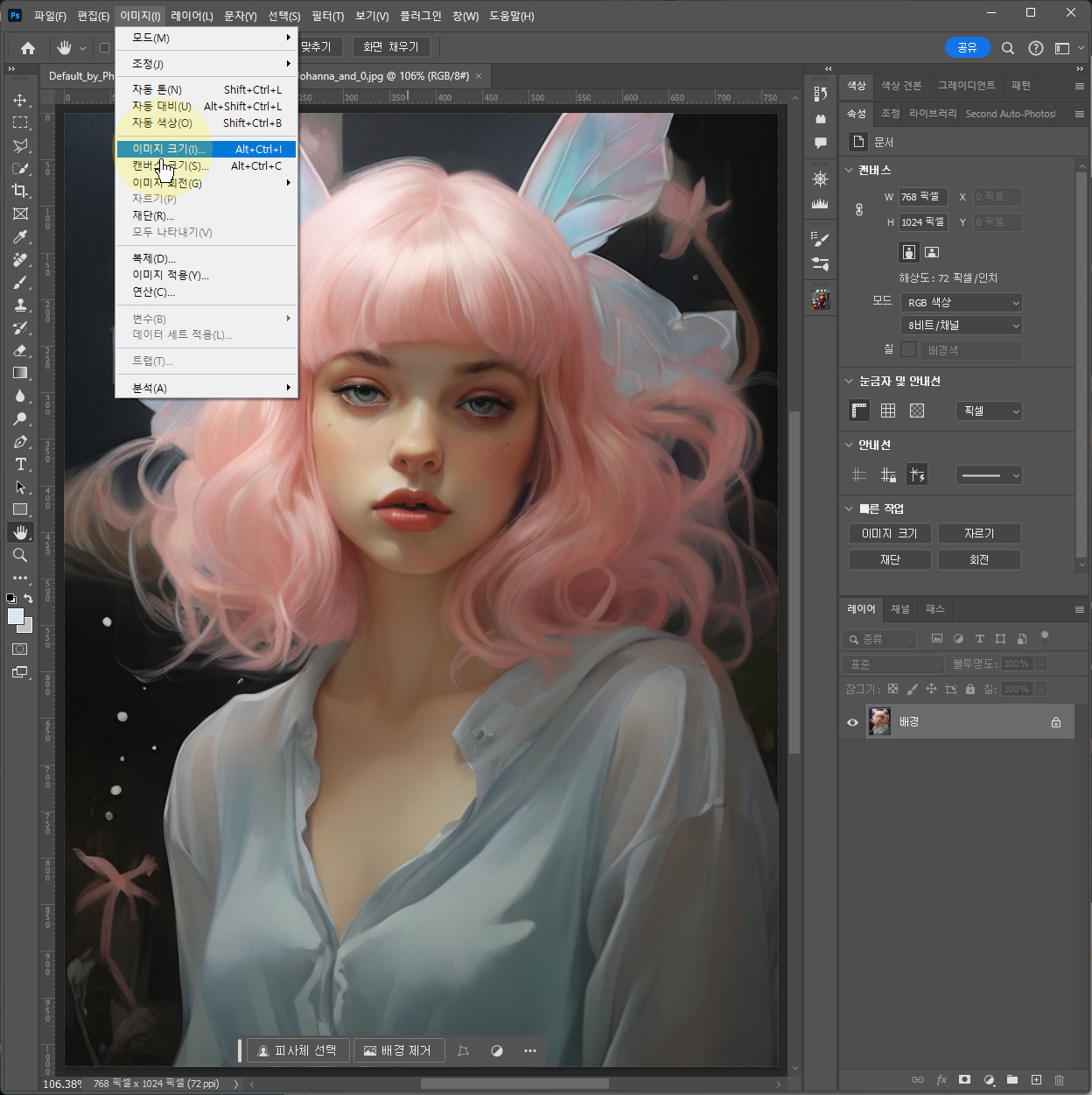Choose 캔버스 크기 menu entry
The height and width of the screenshot is (1095, 1092).
pos(206,165)
